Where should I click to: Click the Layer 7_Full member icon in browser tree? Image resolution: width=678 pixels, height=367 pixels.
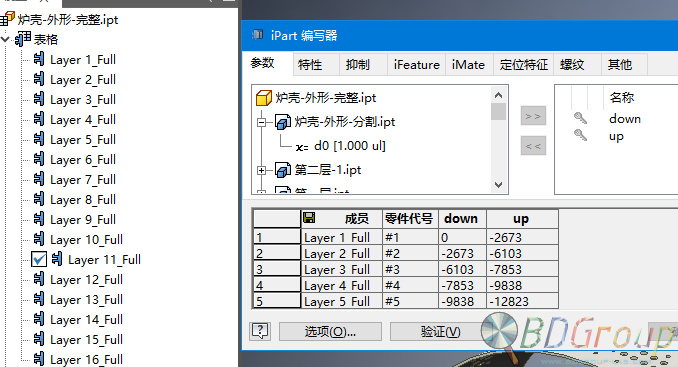pos(39,179)
